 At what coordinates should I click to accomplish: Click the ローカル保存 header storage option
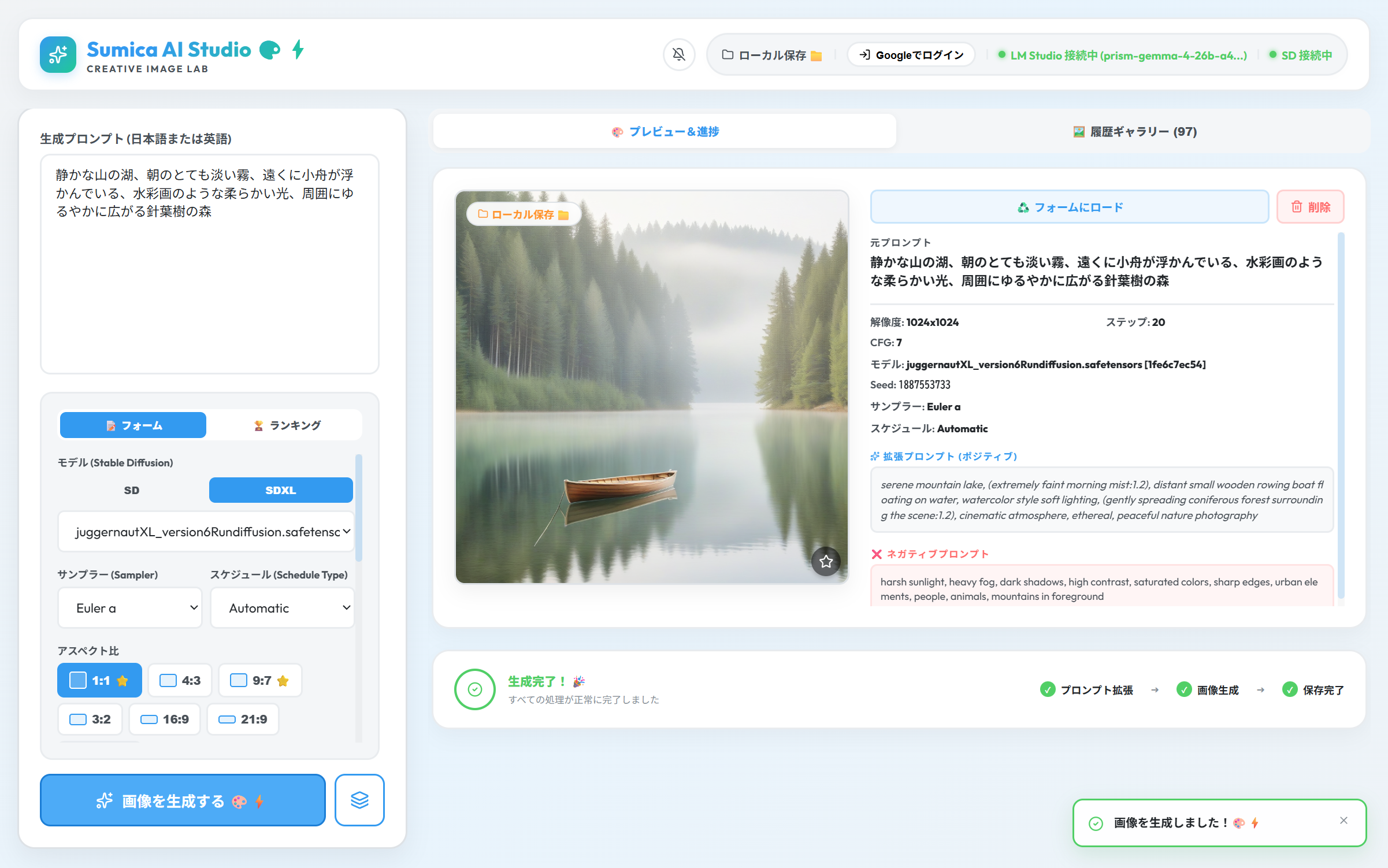tap(771, 55)
